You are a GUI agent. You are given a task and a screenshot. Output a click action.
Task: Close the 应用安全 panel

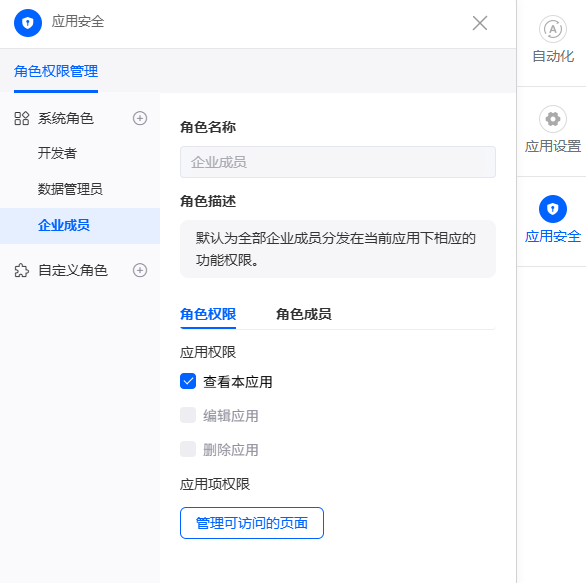pyautogui.click(x=480, y=23)
